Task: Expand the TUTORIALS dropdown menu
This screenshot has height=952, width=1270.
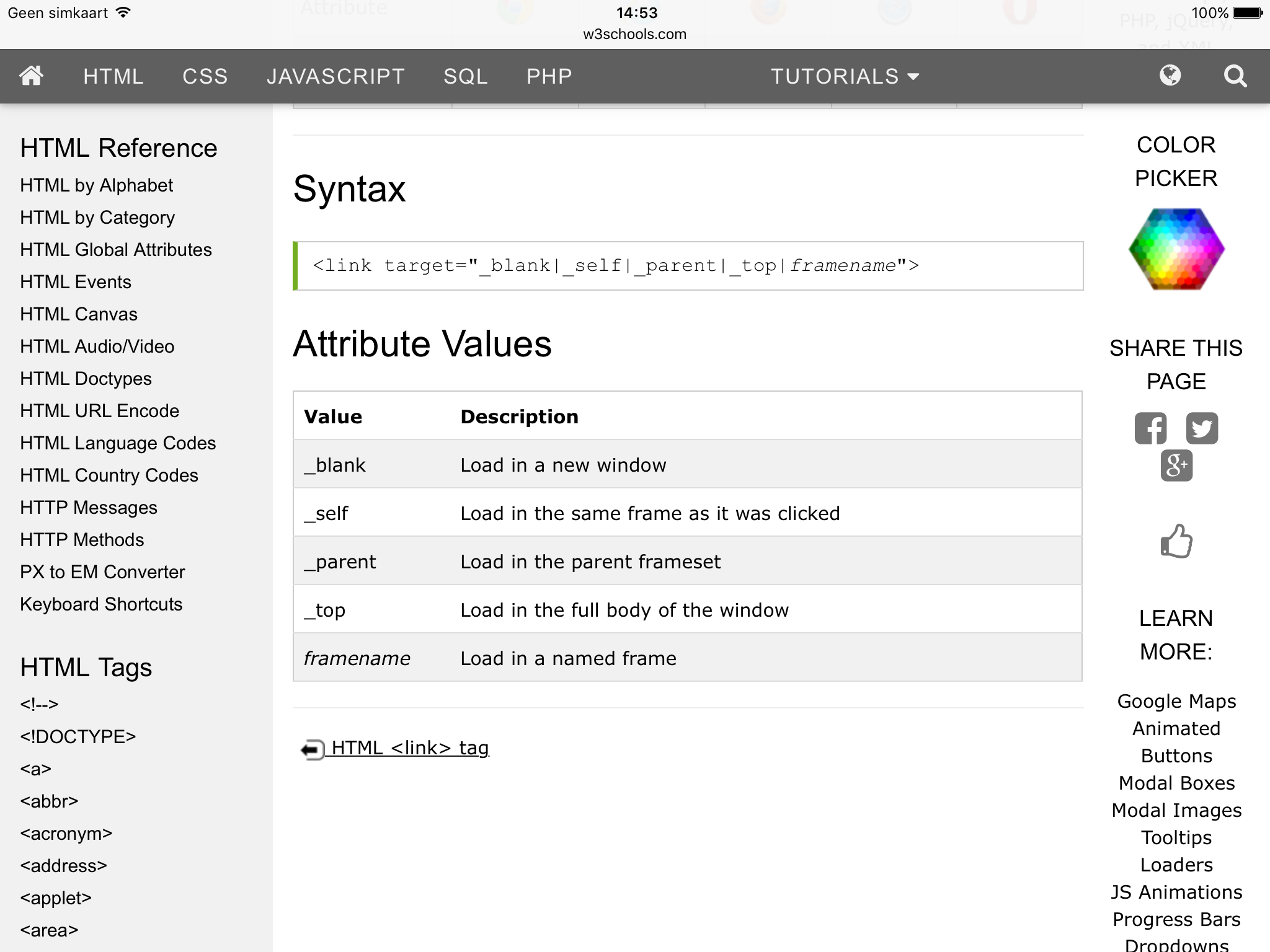Action: pyautogui.click(x=845, y=76)
